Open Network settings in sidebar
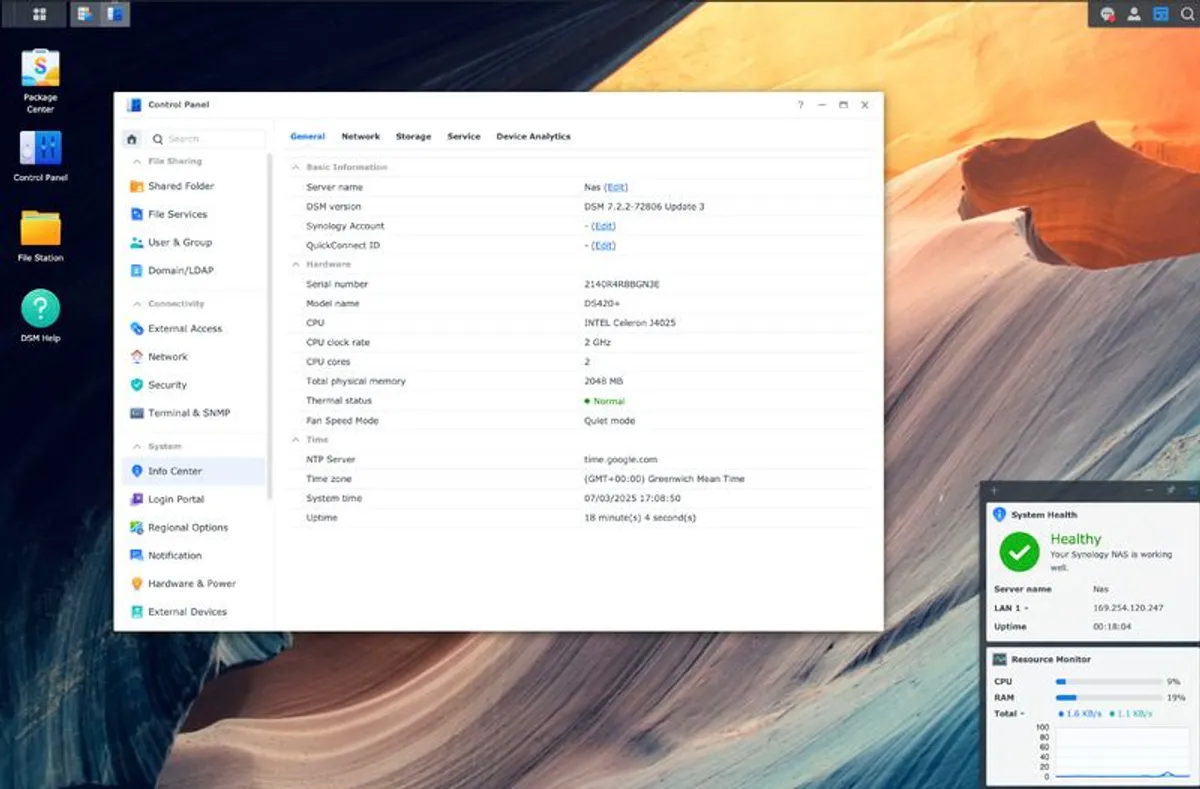Viewport: 1200px width, 789px height. (x=193, y=356)
